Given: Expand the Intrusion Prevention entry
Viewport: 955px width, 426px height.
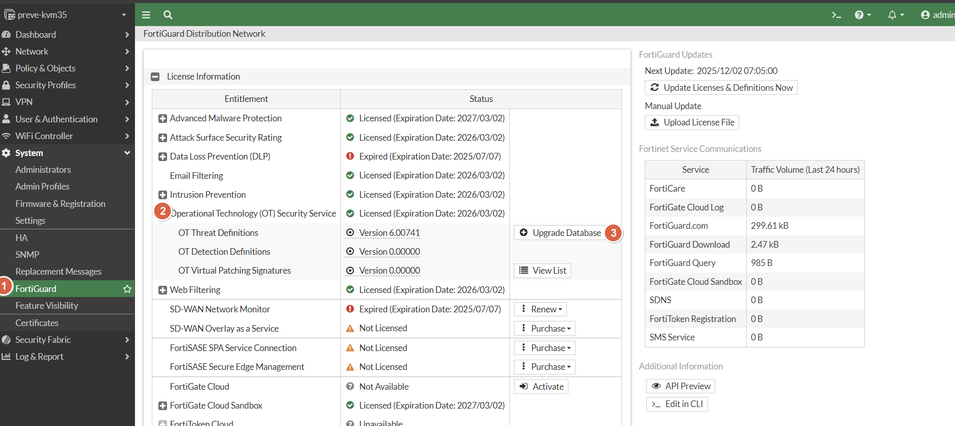Looking at the screenshot, I should click(163, 194).
